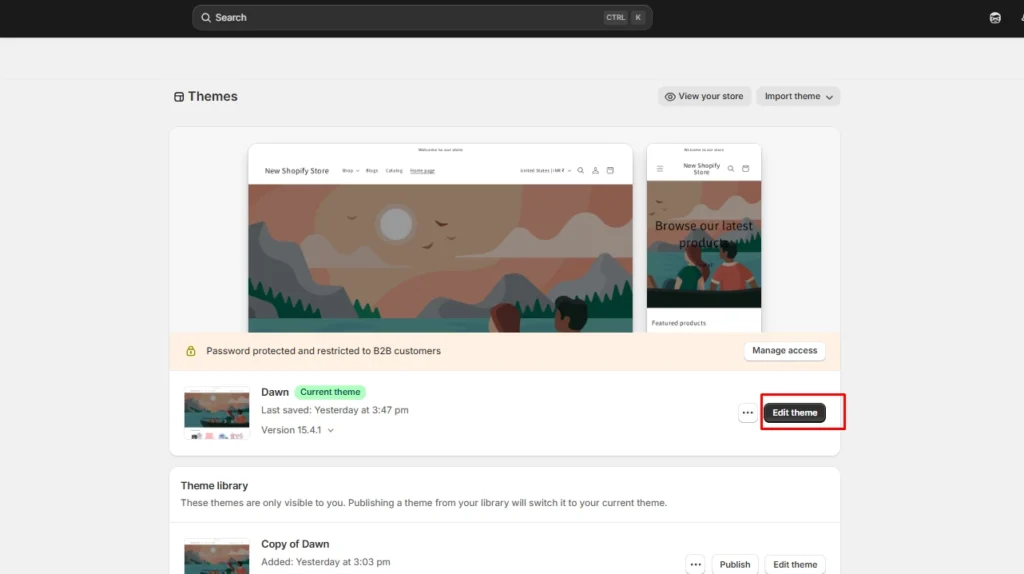The width and height of the screenshot is (1024, 574).
Task: Click the Copy of Dawn theme name
Action: point(295,544)
